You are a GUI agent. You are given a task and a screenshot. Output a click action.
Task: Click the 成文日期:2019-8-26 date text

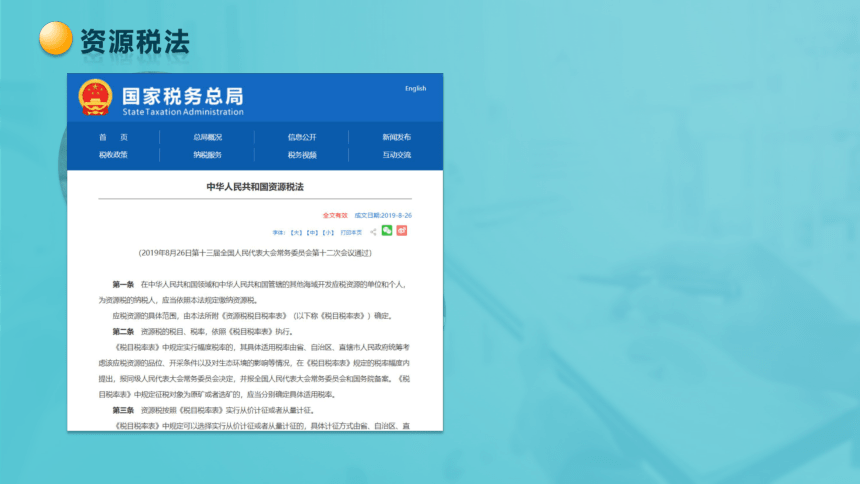click(x=383, y=216)
